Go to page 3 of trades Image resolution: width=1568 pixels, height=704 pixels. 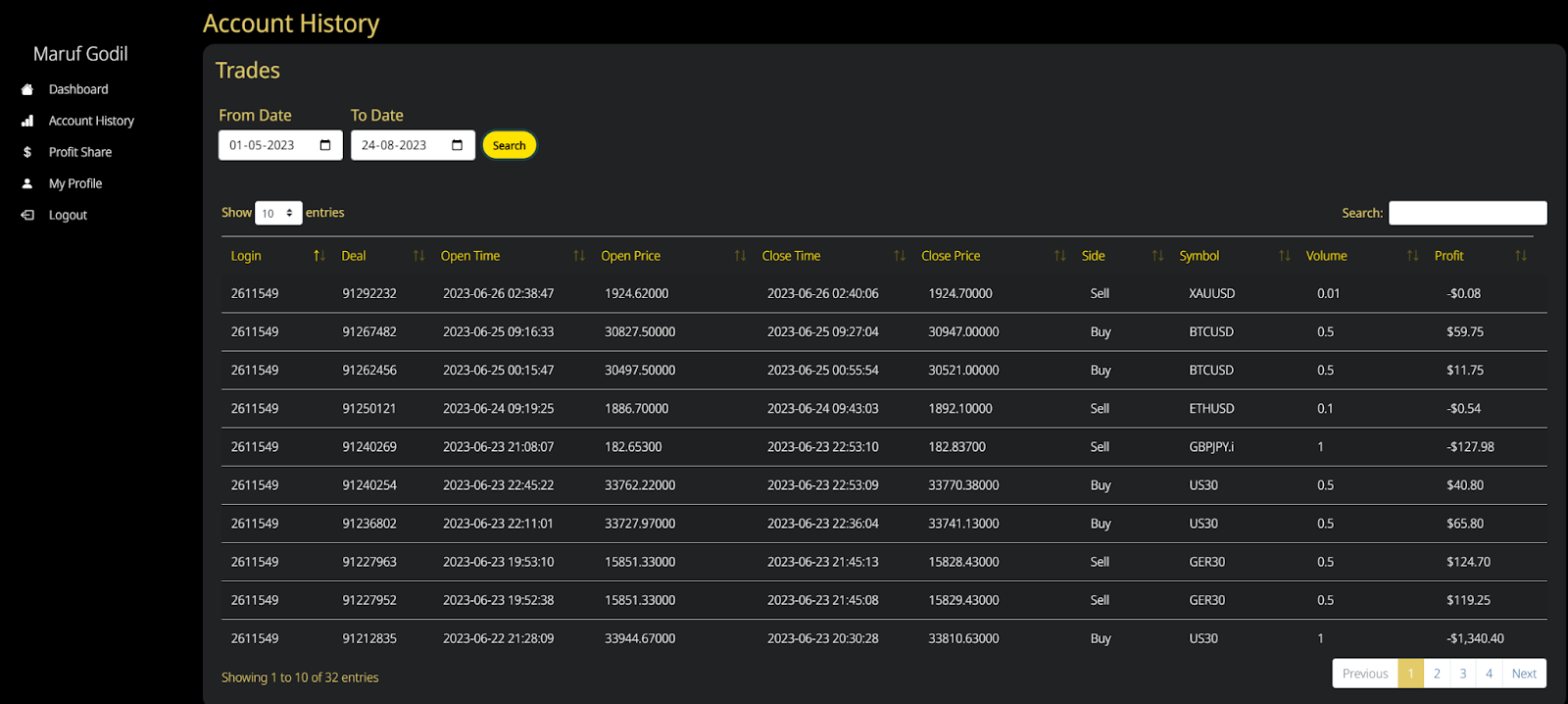click(x=1463, y=674)
